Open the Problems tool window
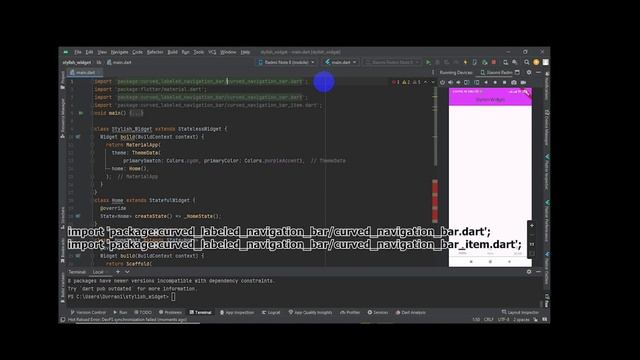The height and width of the screenshot is (360, 640). tap(171, 312)
